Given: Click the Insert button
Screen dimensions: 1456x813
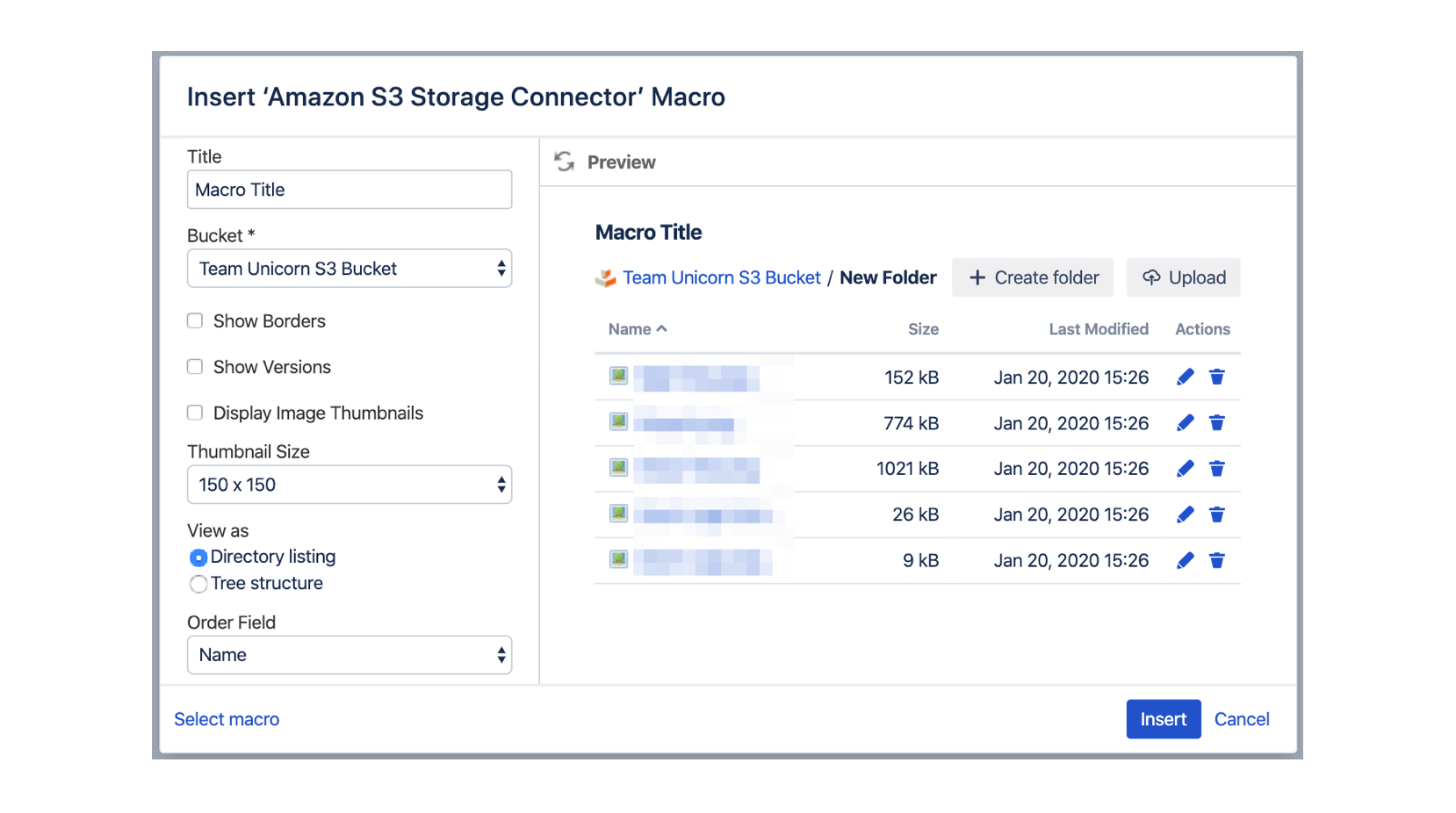Looking at the screenshot, I should click(1164, 719).
